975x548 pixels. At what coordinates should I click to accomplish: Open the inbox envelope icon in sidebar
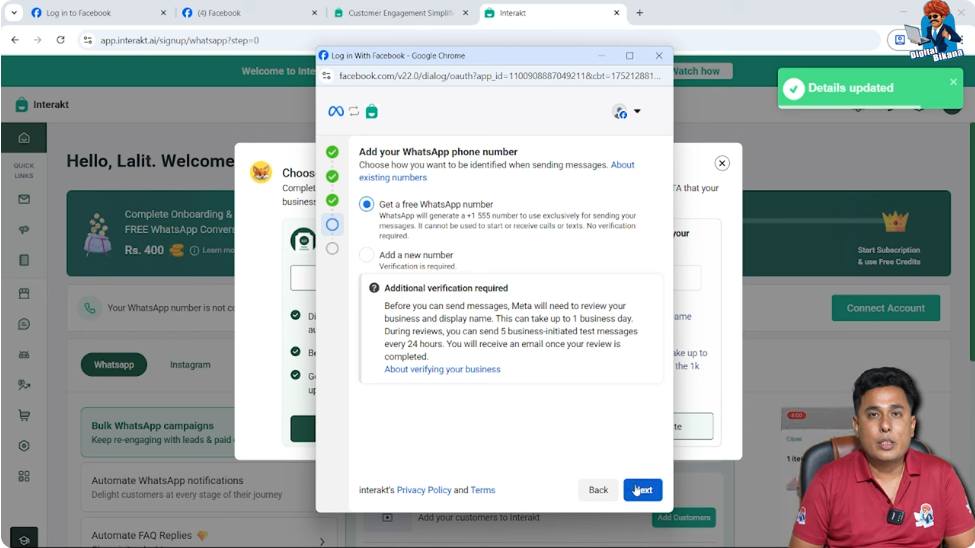click(x=24, y=199)
